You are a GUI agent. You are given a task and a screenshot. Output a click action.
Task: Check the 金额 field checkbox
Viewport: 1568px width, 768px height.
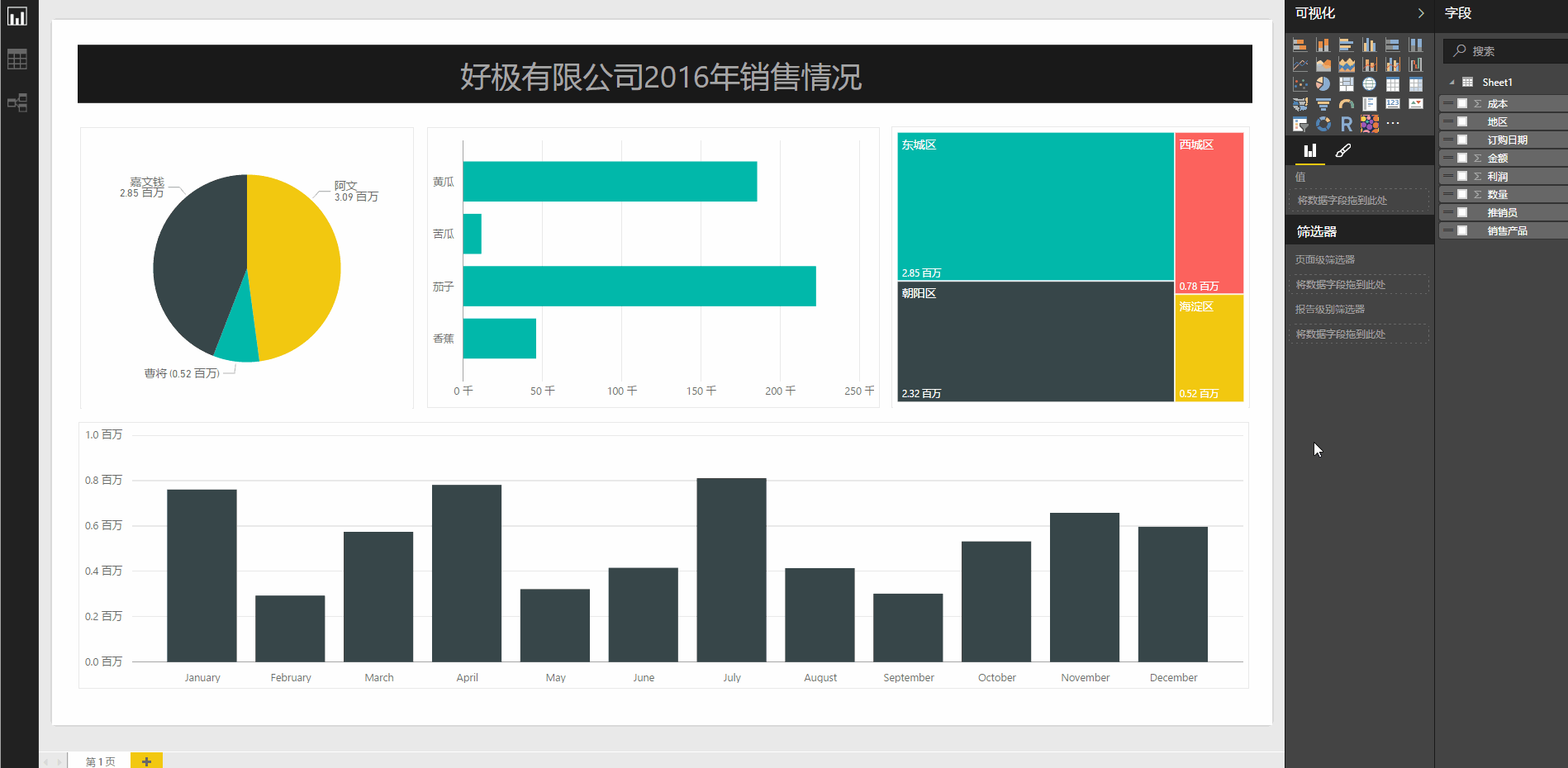(x=1461, y=158)
